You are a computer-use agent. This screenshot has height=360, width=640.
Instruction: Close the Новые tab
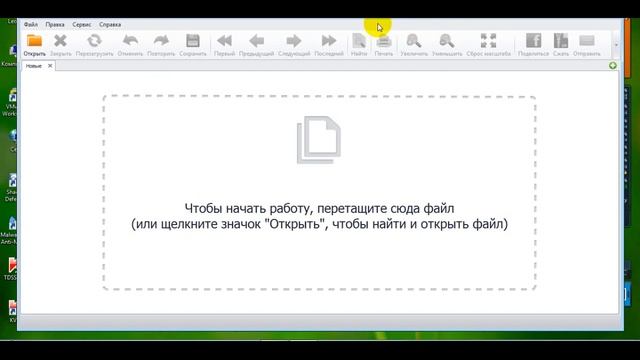click(50, 66)
